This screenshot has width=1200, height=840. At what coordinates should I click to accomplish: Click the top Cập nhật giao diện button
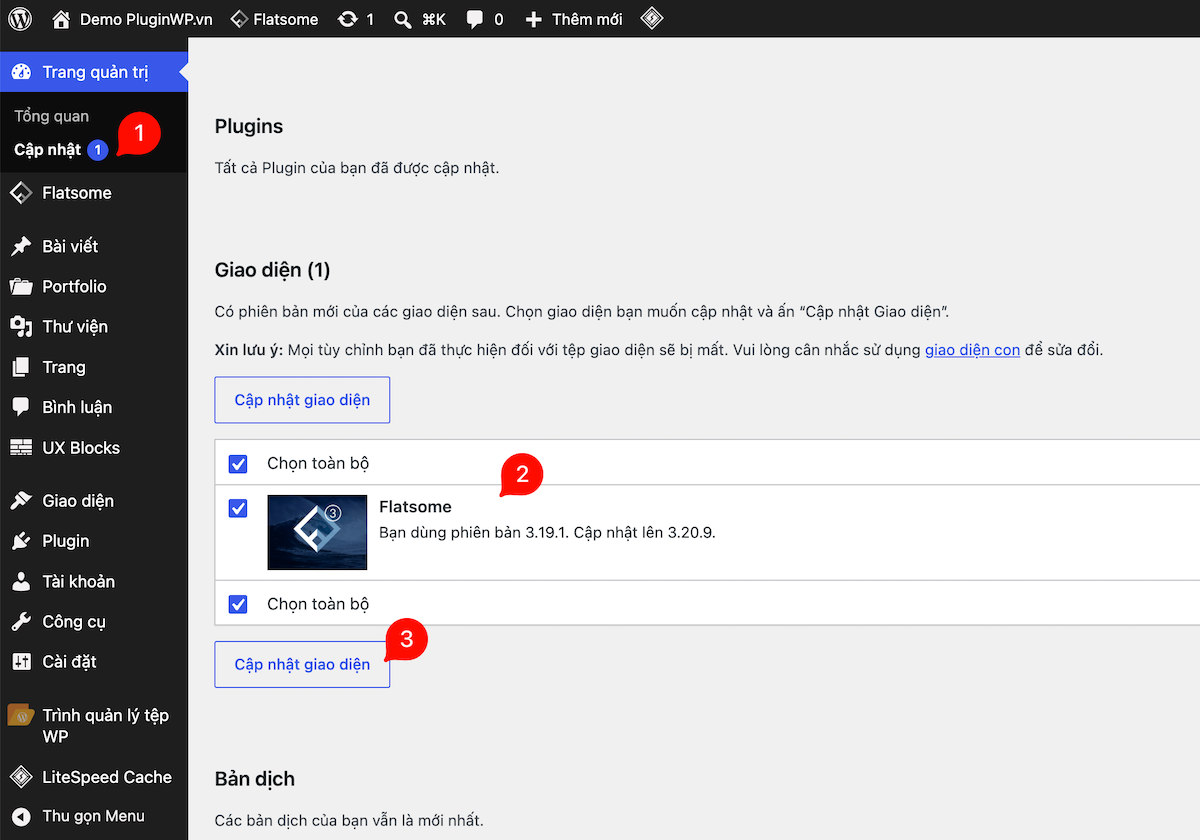302,400
